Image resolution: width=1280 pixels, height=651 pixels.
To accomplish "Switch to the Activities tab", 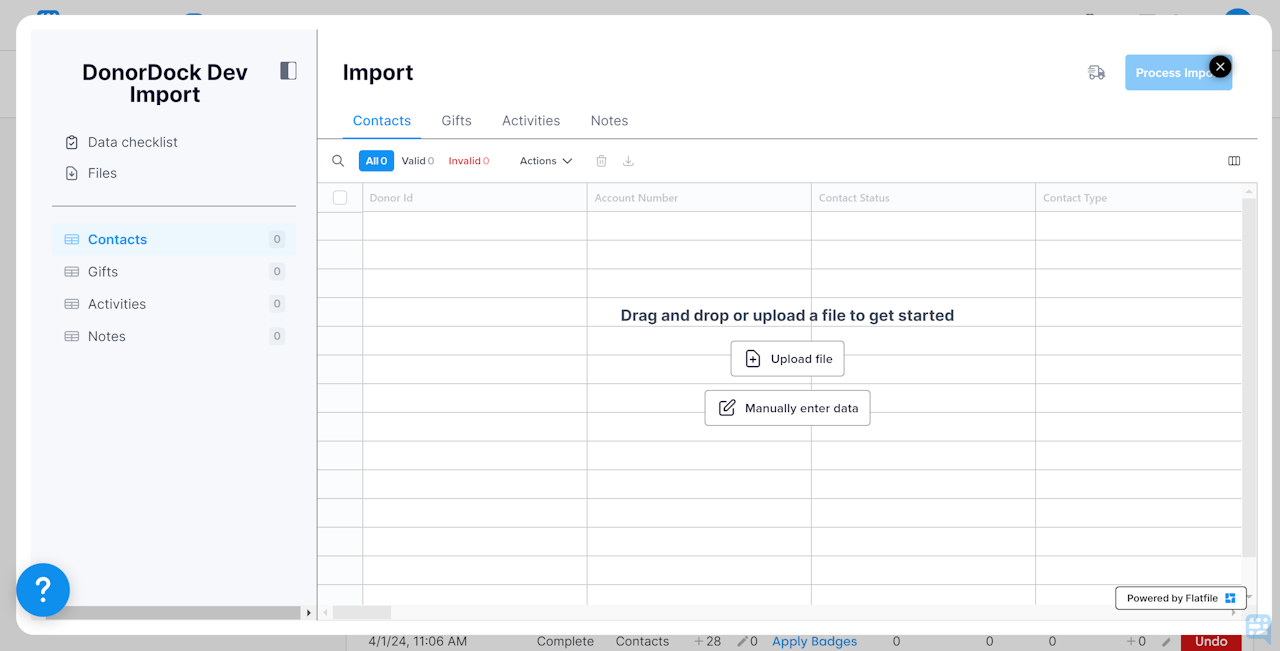I will 530,120.
